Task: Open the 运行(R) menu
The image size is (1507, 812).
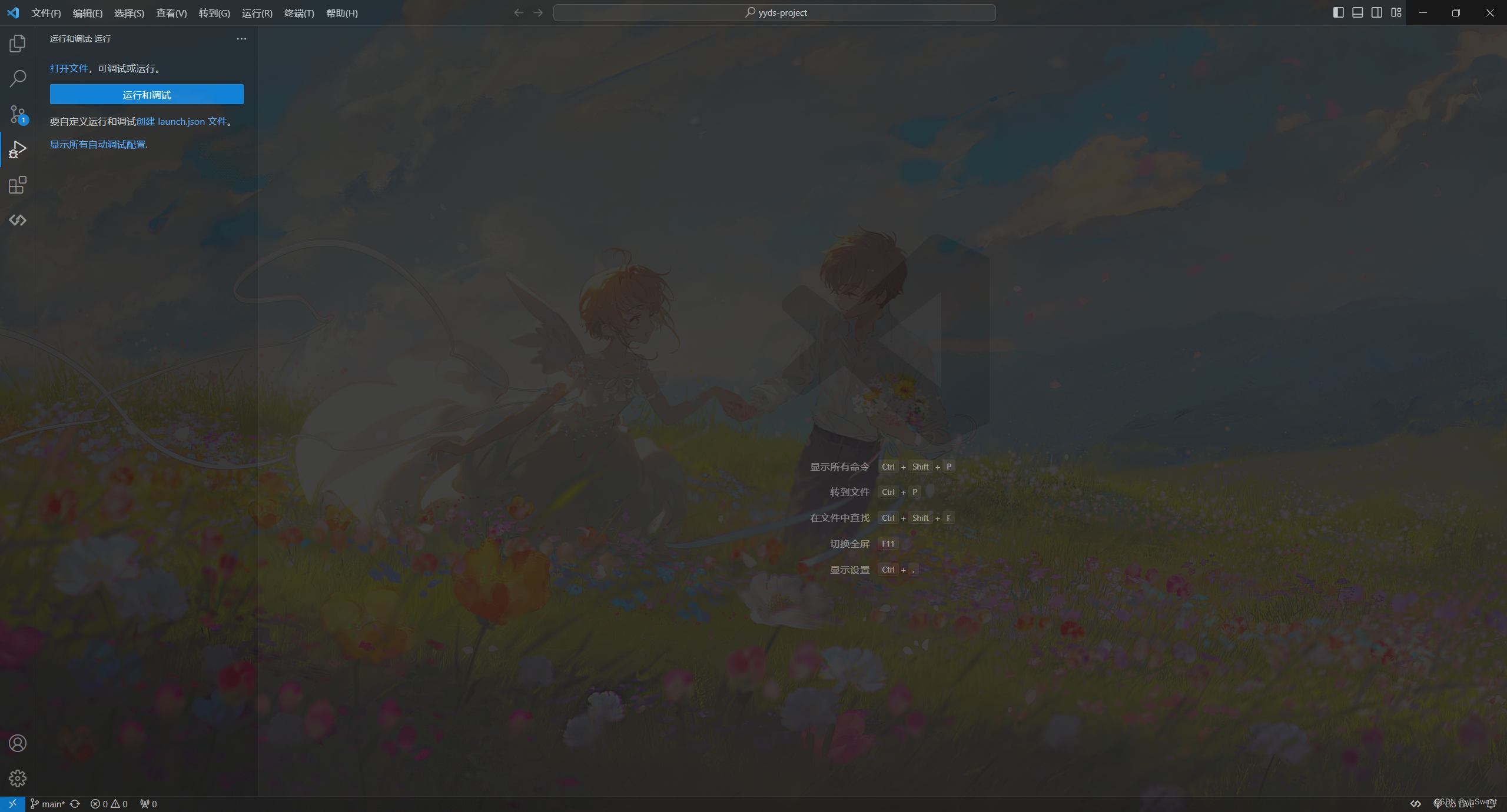Action: click(x=257, y=13)
